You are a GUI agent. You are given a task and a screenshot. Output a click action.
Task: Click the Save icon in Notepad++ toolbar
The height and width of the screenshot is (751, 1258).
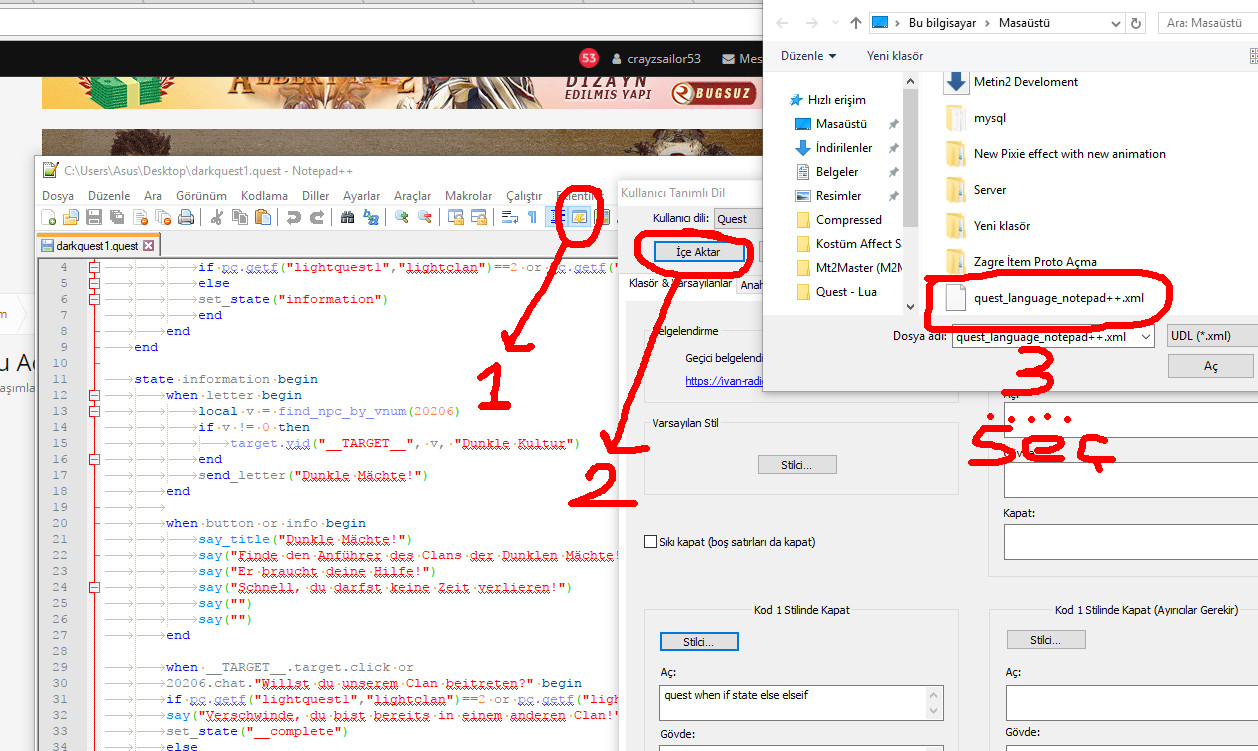[94, 217]
